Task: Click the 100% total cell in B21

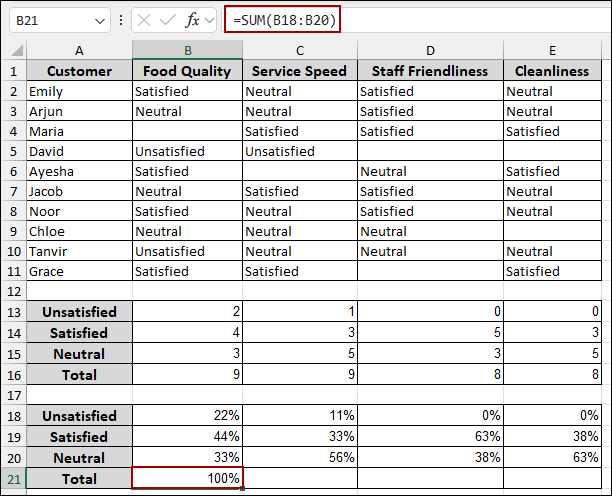Action: click(x=187, y=479)
